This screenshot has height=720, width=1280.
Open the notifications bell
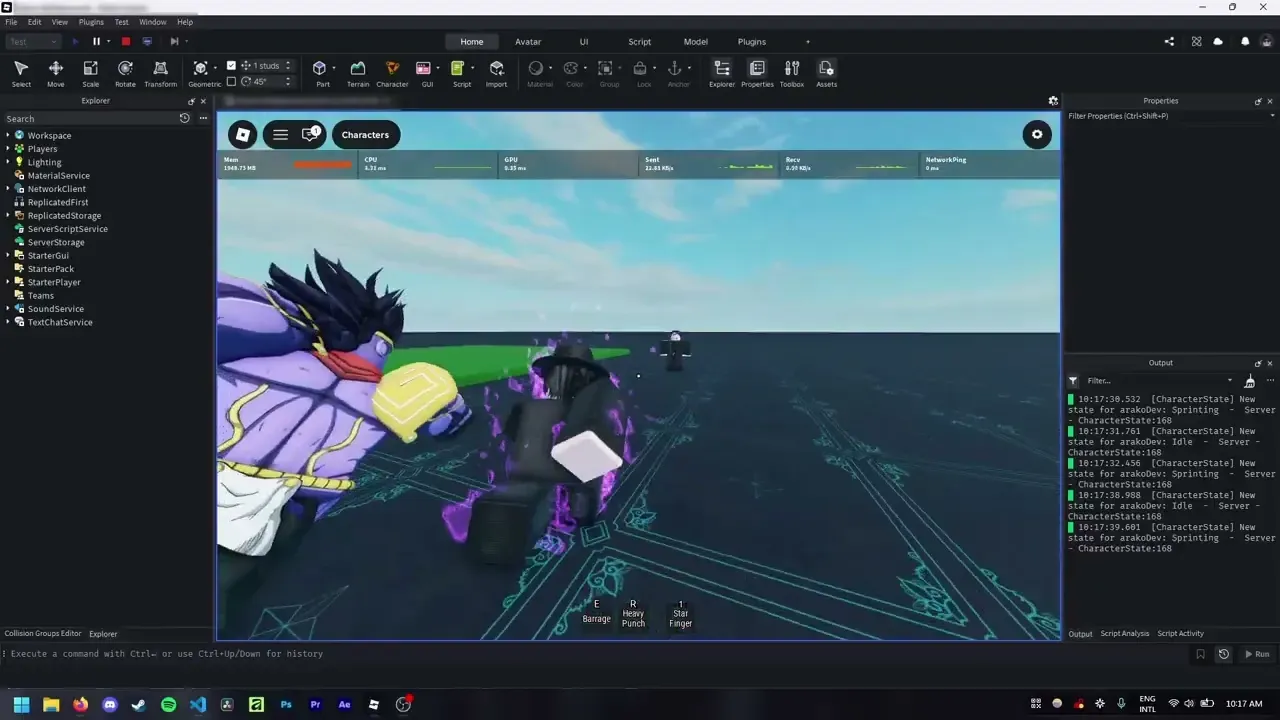click(x=1245, y=41)
